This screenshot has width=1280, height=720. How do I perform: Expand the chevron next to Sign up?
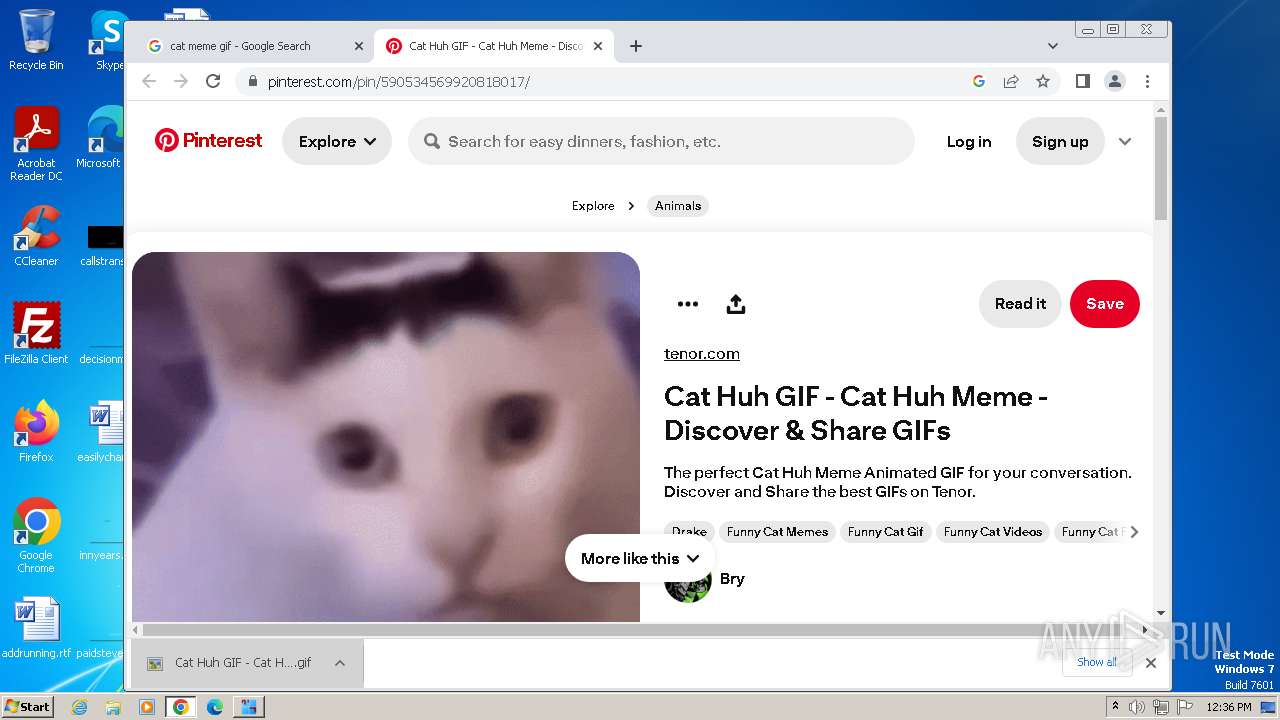tap(1125, 141)
